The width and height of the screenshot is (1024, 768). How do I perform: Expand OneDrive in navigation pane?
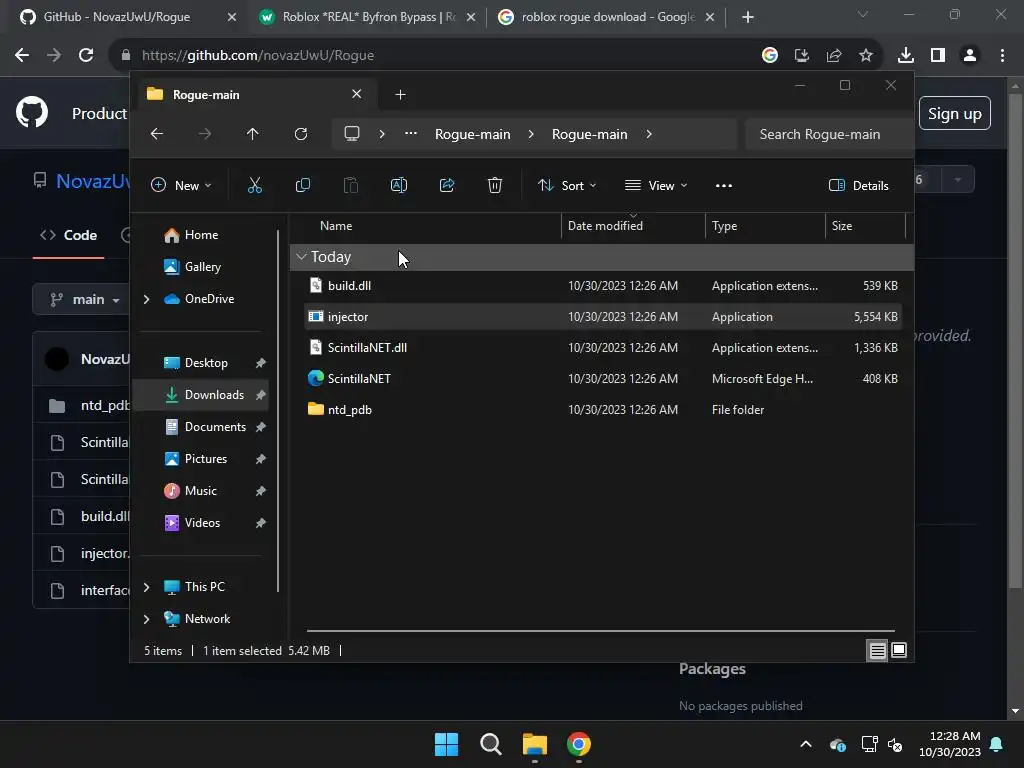click(146, 299)
